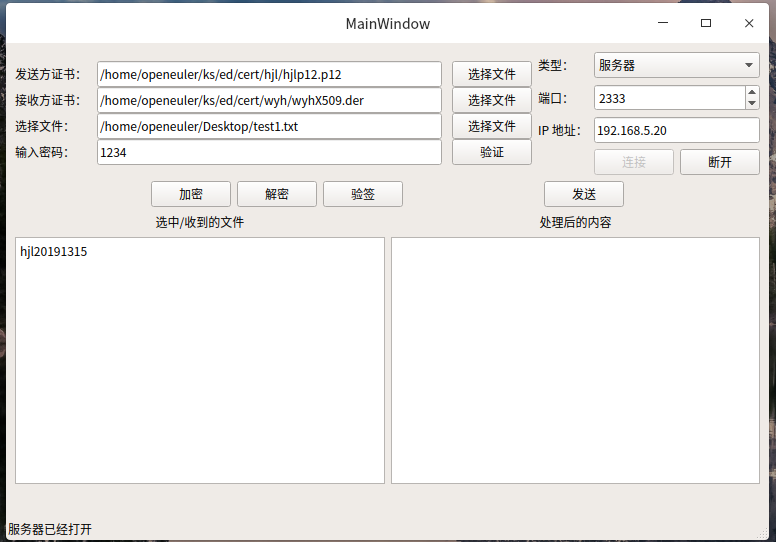Close the MainWindow
776x542 pixels.
point(749,23)
